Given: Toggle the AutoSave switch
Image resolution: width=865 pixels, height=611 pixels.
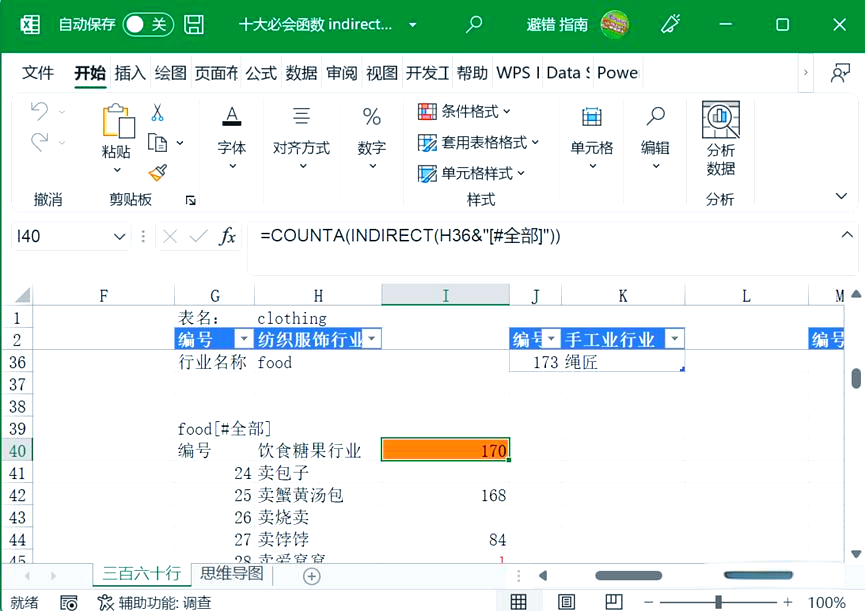Looking at the screenshot, I should pyautogui.click(x=148, y=25).
